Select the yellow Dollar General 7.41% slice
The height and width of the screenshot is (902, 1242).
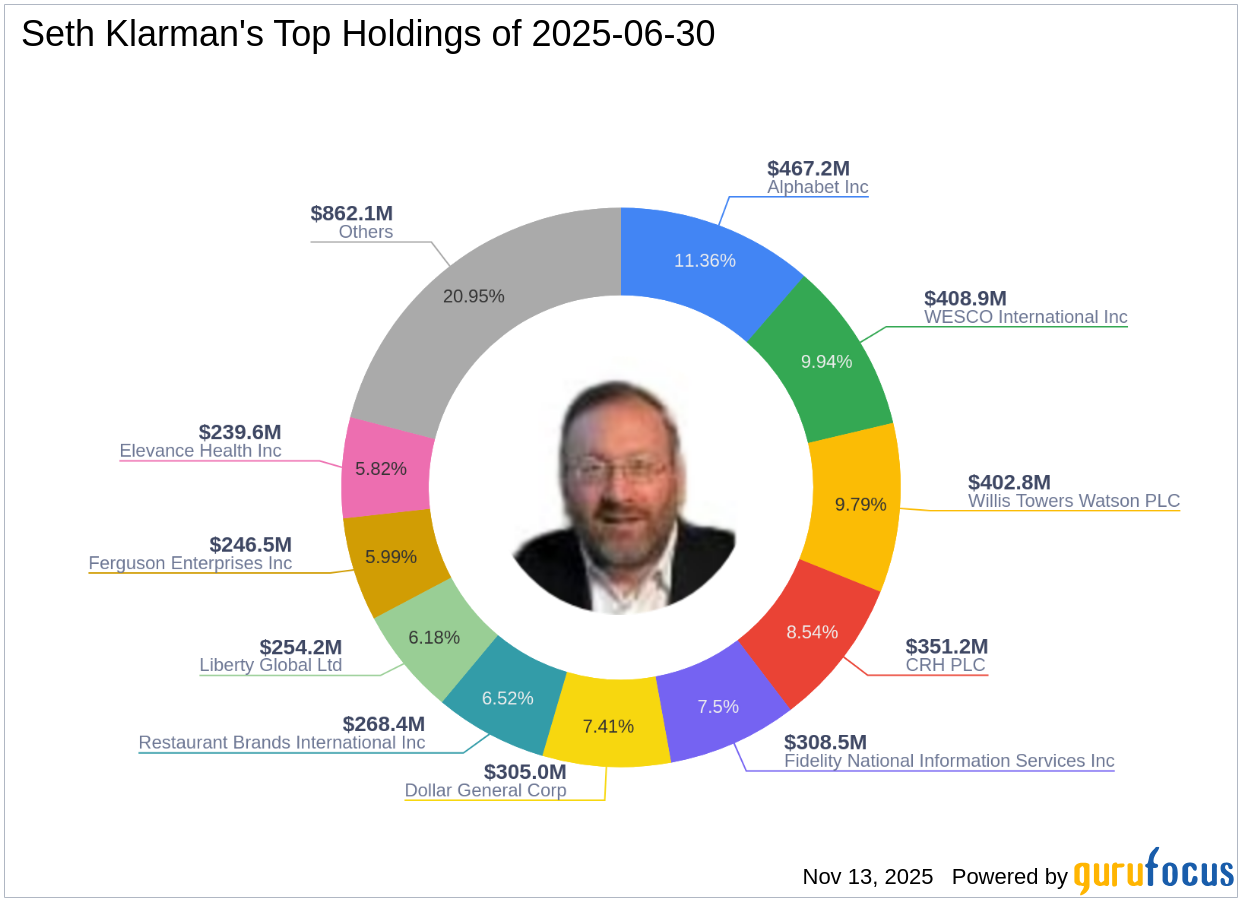pyautogui.click(x=608, y=725)
